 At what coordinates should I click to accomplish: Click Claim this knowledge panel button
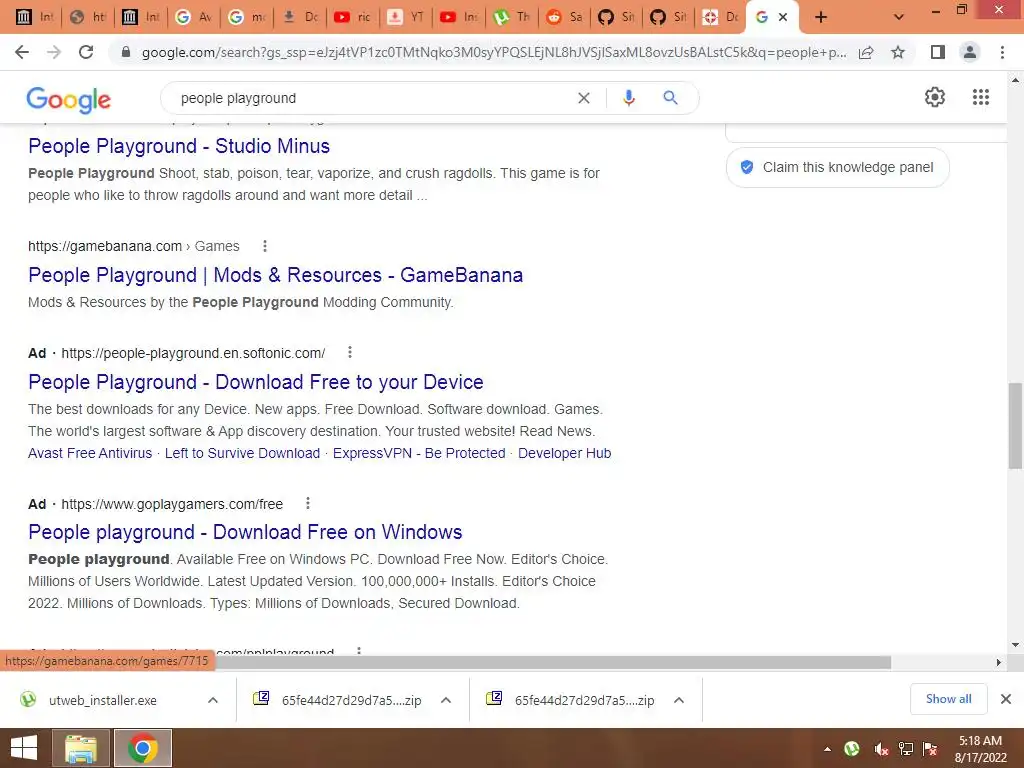tap(837, 167)
